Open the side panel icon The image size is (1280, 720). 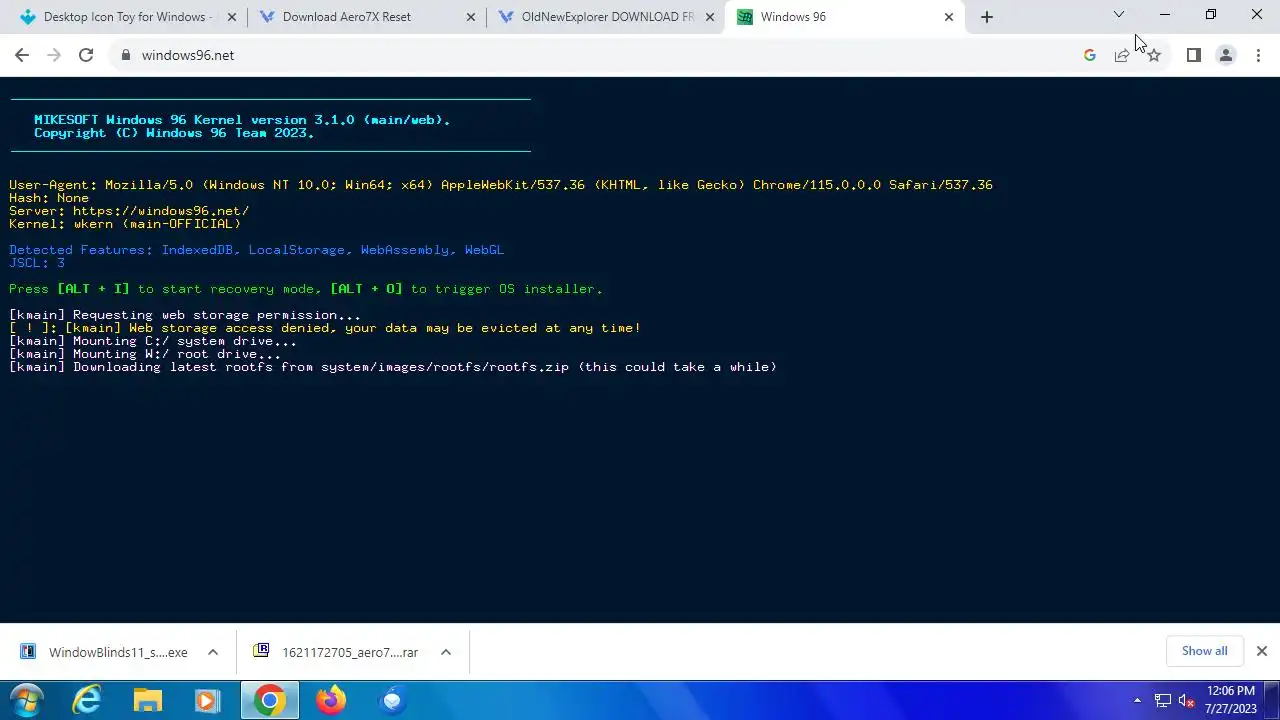(x=1193, y=55)
